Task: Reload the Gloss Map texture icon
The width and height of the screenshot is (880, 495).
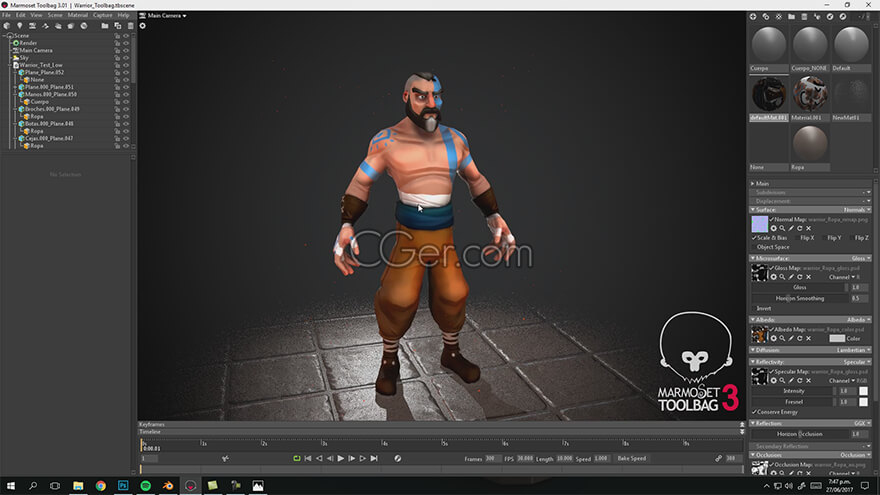Action: 800,277
